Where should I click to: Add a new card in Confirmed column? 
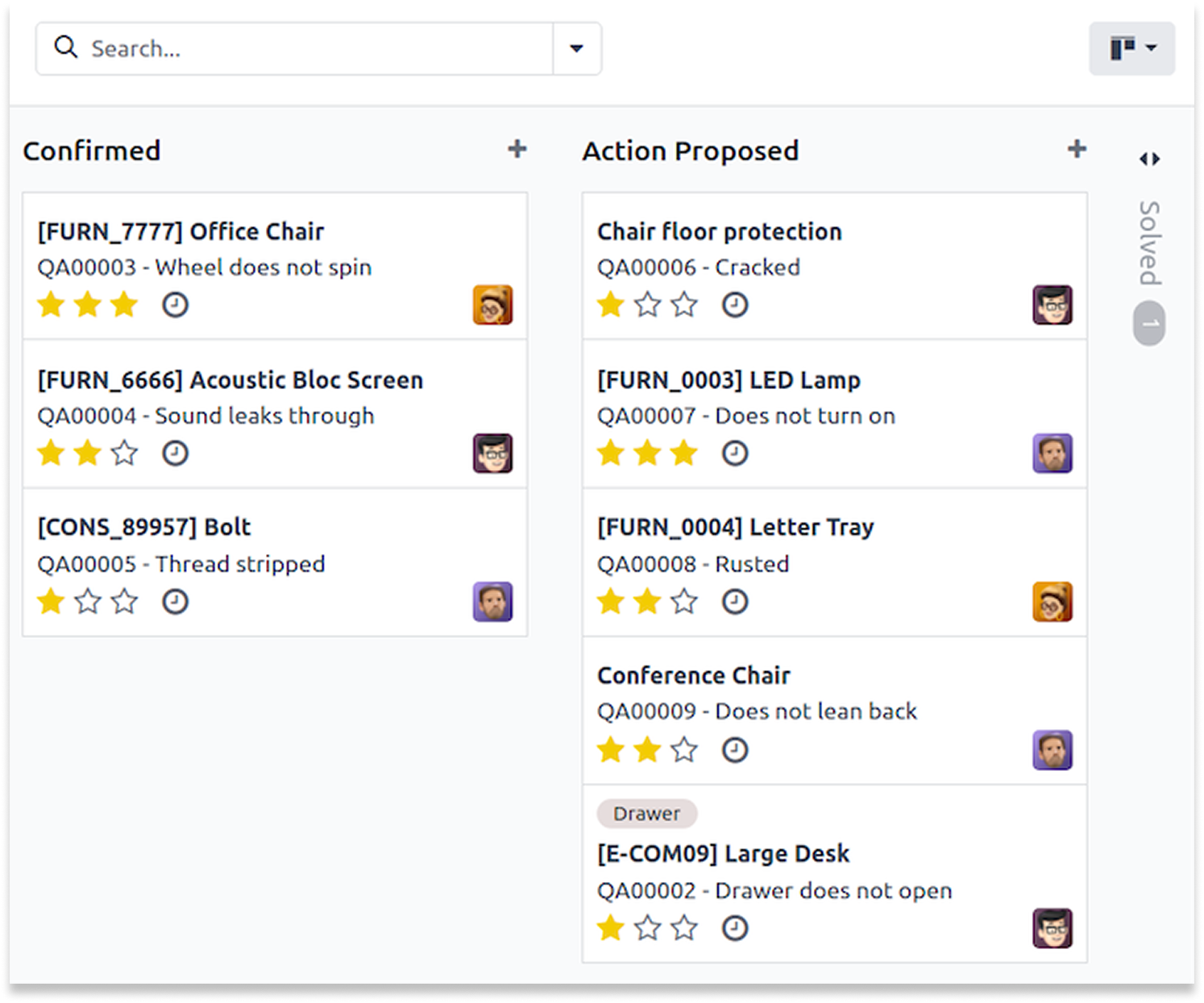(517, 149)
